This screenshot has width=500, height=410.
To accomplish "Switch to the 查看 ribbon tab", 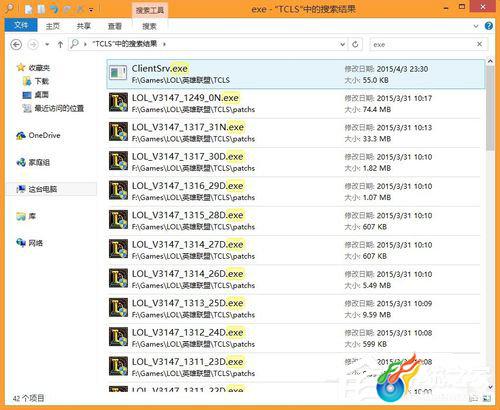I will click(x=115, y=26).
